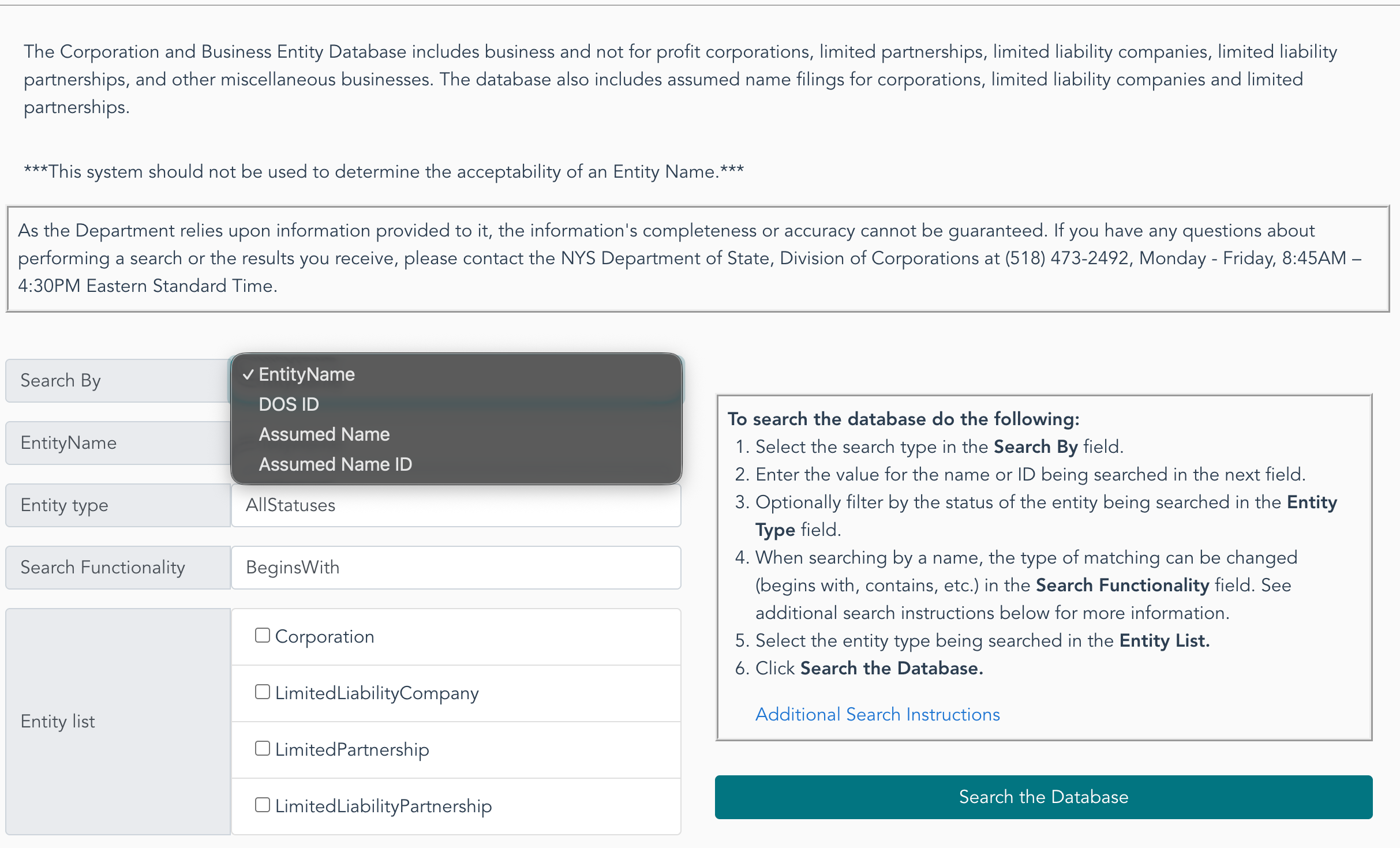This screenshot has width=1400, height=848.
Task: Click the Entity Name acceptability warning line
Action: click(x=384, y=172)
